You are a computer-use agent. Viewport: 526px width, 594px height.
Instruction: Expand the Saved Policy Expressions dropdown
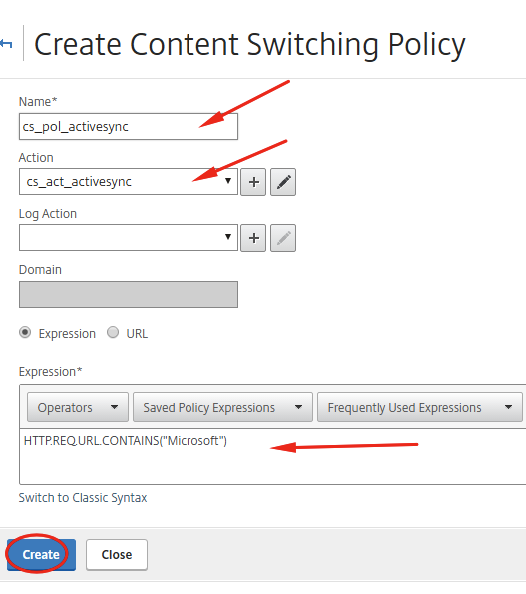click(223, 407)
